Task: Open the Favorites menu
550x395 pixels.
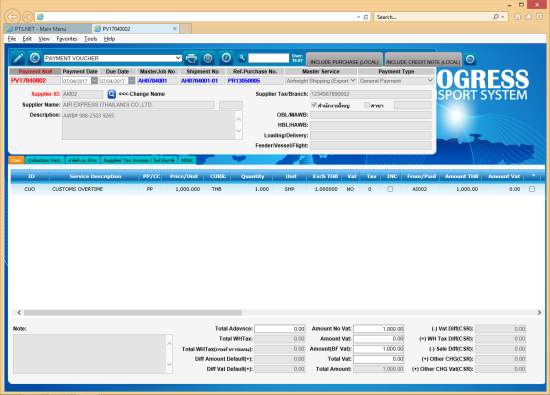Action: (67, 39)
